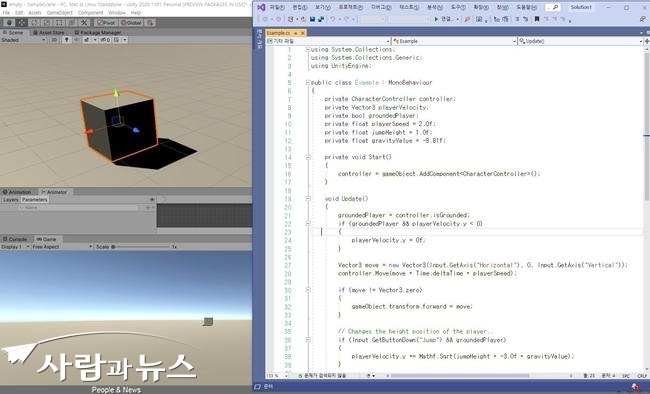Open the GameObject menu in Unity
The height and width of the screenshot is (394, 650).
click(60, 13)
